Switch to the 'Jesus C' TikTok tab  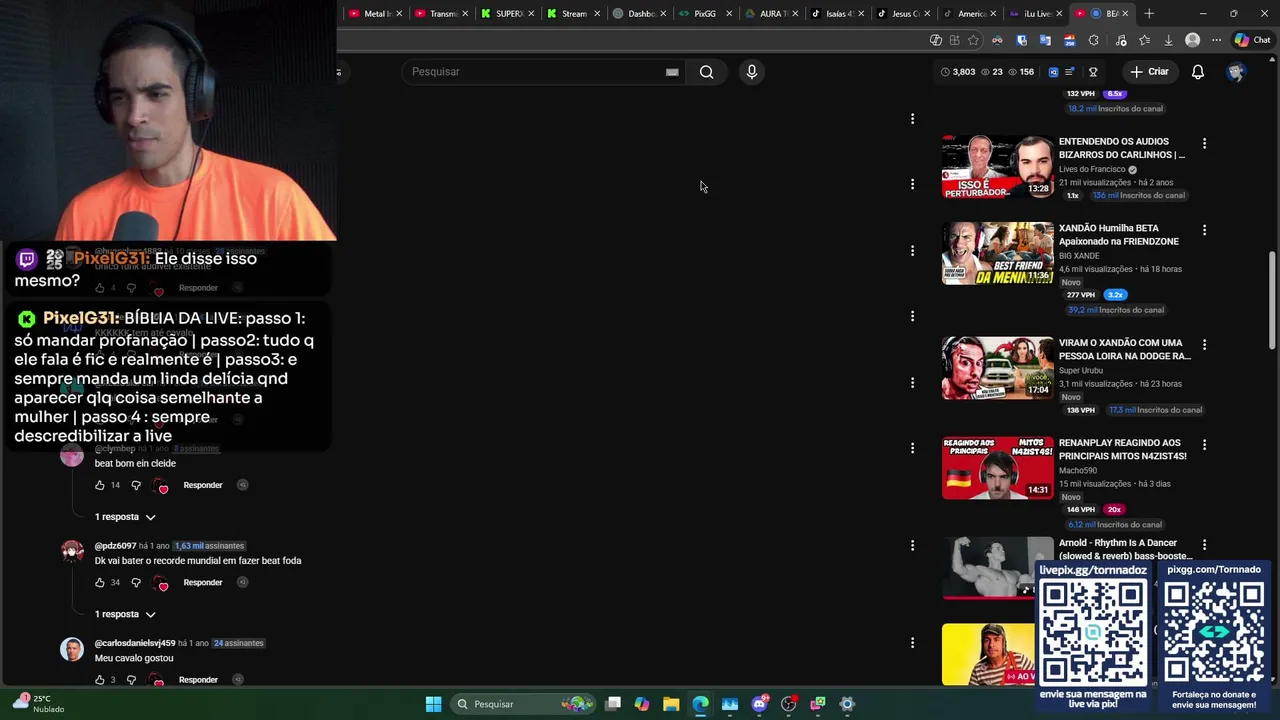[903, 14]
